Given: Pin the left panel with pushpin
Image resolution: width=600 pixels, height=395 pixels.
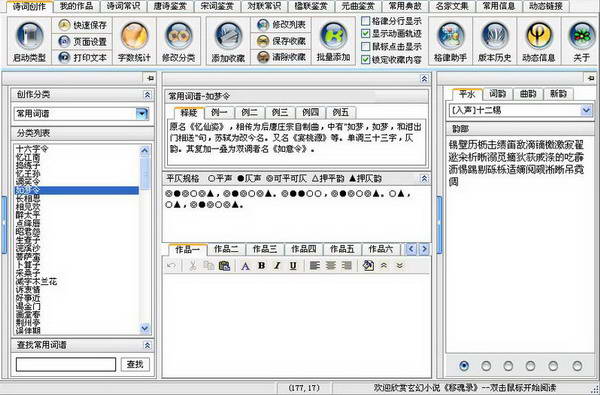Looking at the screenshot, I should click(150, 78).
